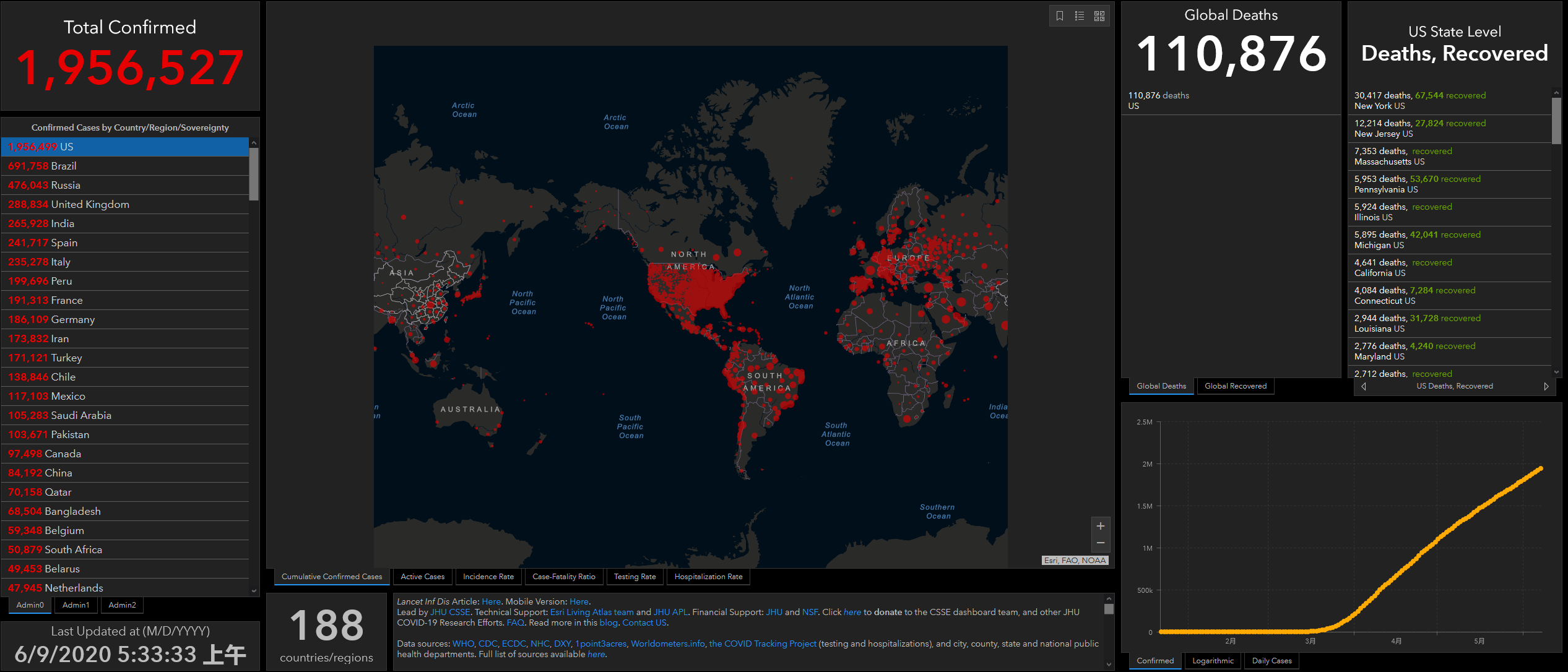This screenshot has width=1568, height=672.
Task: Click right arrow of US Deaths pager
Action: 1546,386
